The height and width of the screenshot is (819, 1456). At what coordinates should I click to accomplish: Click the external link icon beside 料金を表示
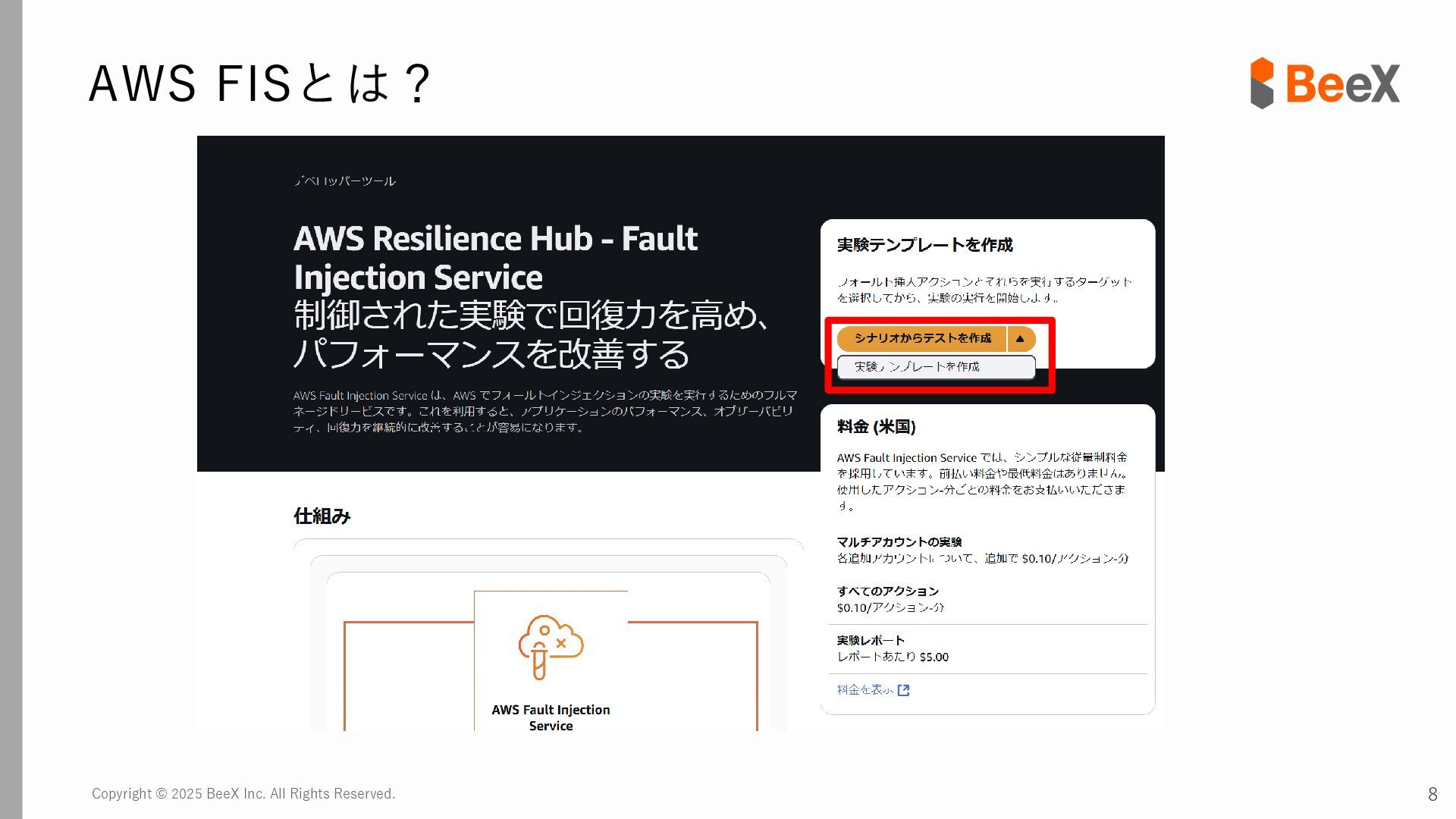903,690
